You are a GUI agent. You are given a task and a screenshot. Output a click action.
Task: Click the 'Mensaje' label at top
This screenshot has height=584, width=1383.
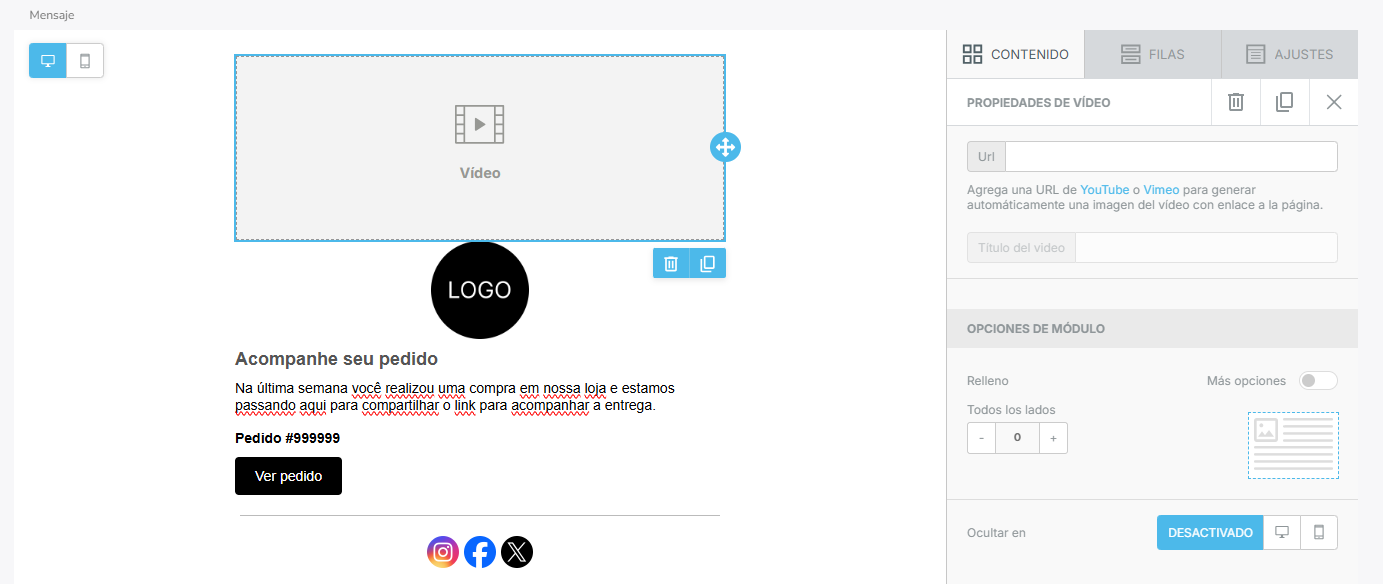click(x=52, y=15)
